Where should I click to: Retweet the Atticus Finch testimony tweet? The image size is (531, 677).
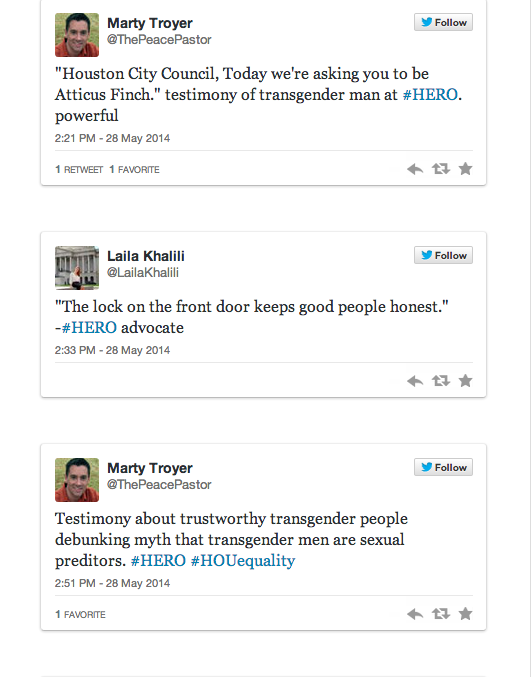pyautogui.click(x=441, y=168)
